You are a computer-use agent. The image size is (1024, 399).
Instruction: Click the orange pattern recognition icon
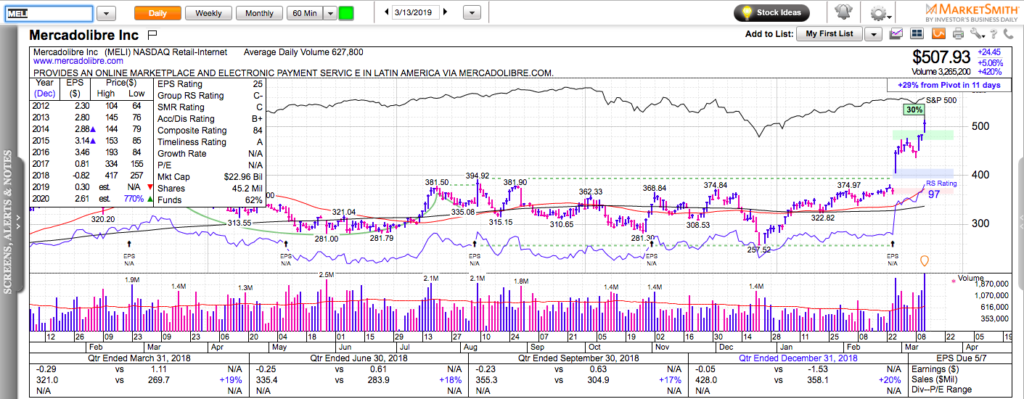click(938, 34)
